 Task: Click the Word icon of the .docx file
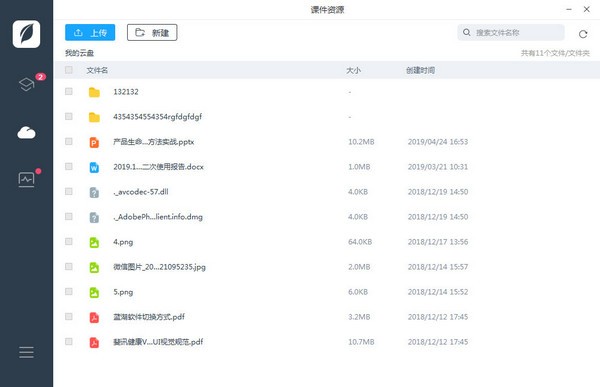(x=94, y=167)
